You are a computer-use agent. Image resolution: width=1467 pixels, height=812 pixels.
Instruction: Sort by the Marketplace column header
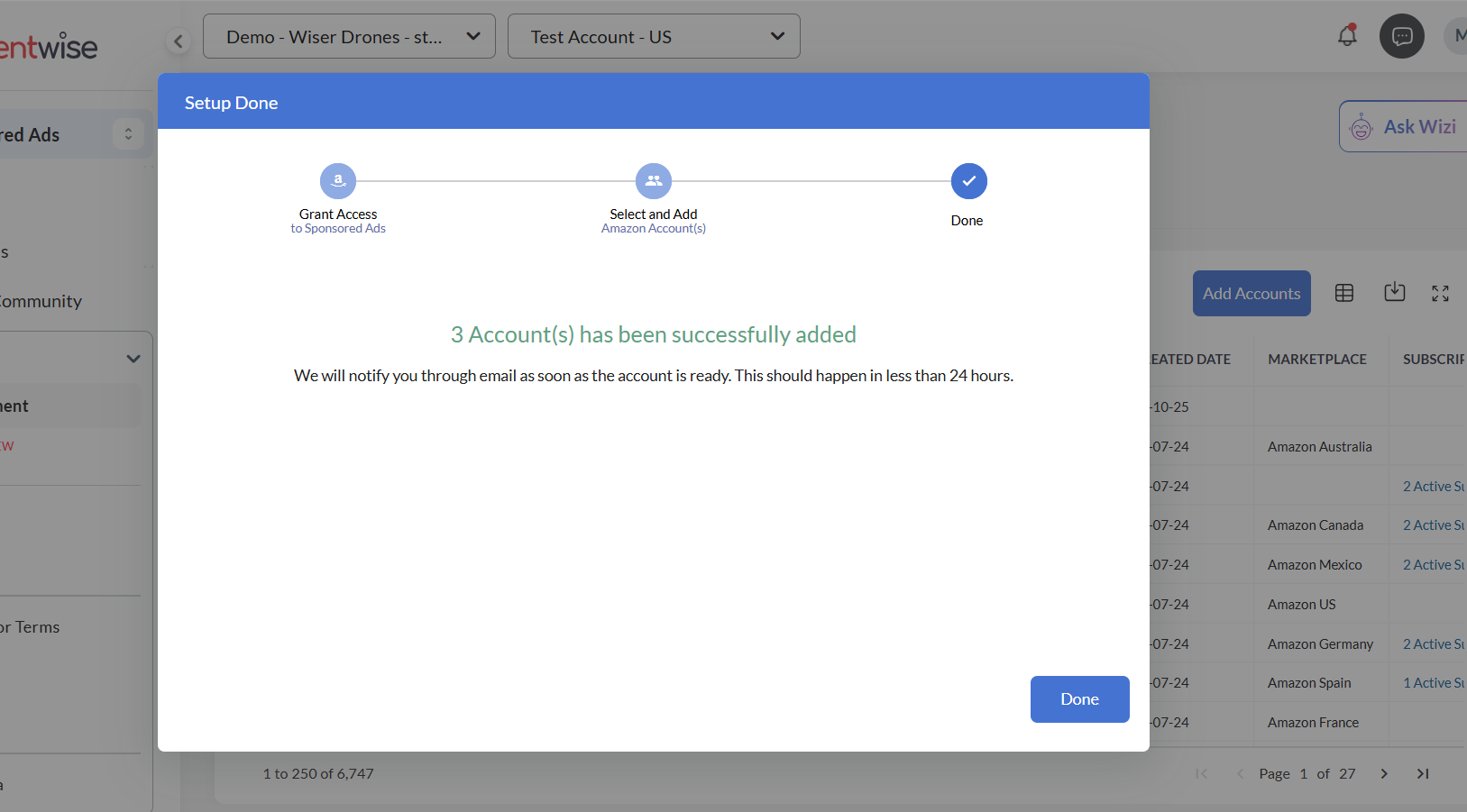pos(1317,360)
